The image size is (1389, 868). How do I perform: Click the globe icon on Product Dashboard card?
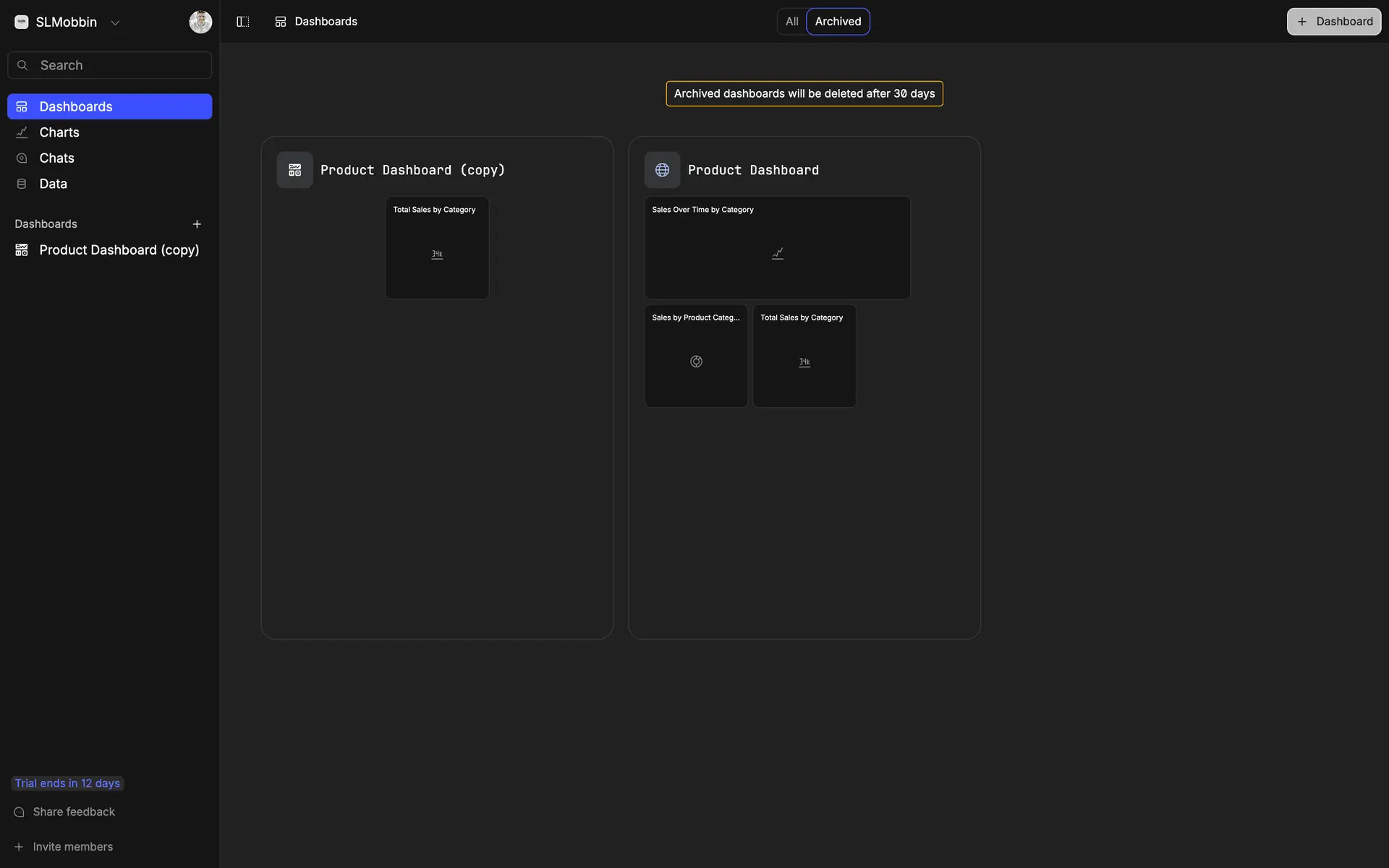pos(662,170)
